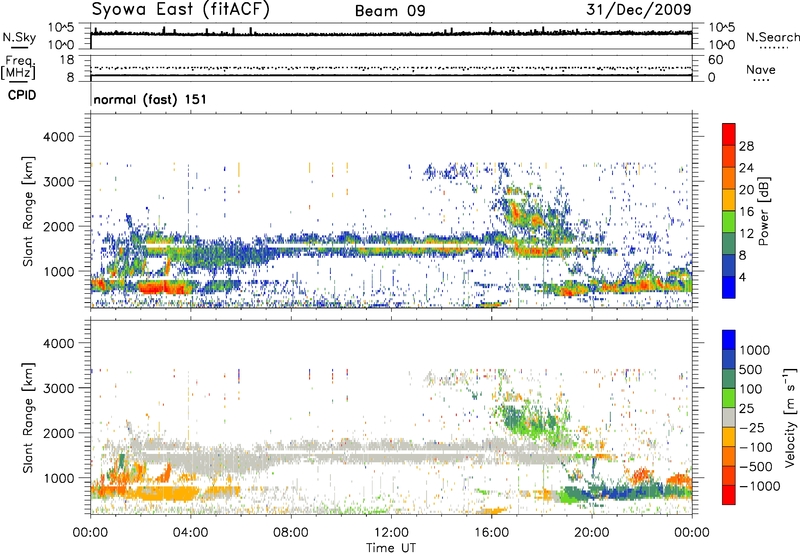Click the '20:00' time axis tick label
This screenshot has height=554, width=800.
click(591, 533)
